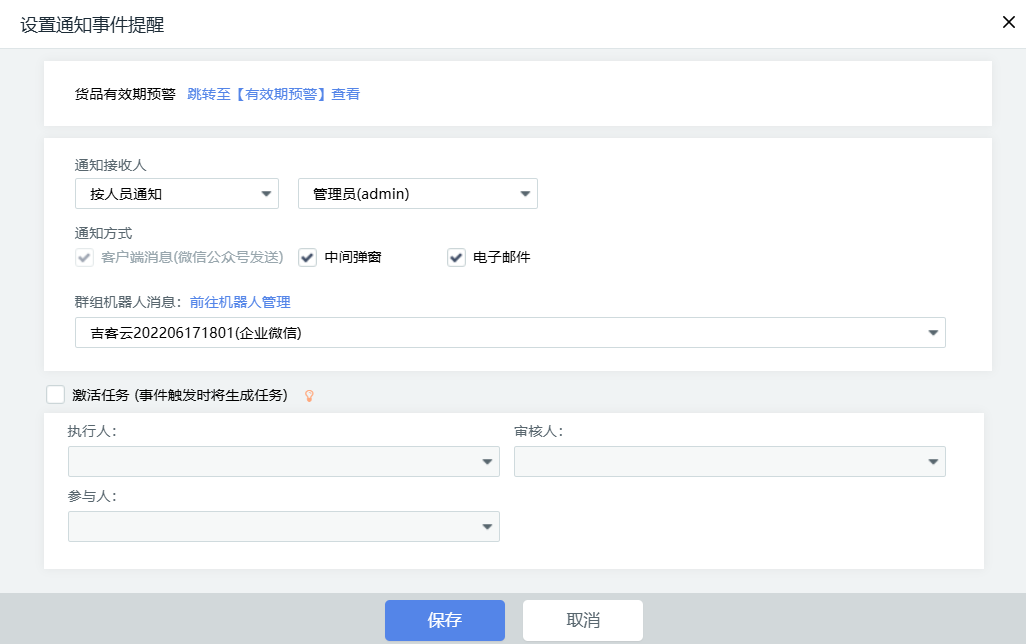Close the 设置通知事件提醒 dialog
1026x644 pixels.
coord(1008,22)
